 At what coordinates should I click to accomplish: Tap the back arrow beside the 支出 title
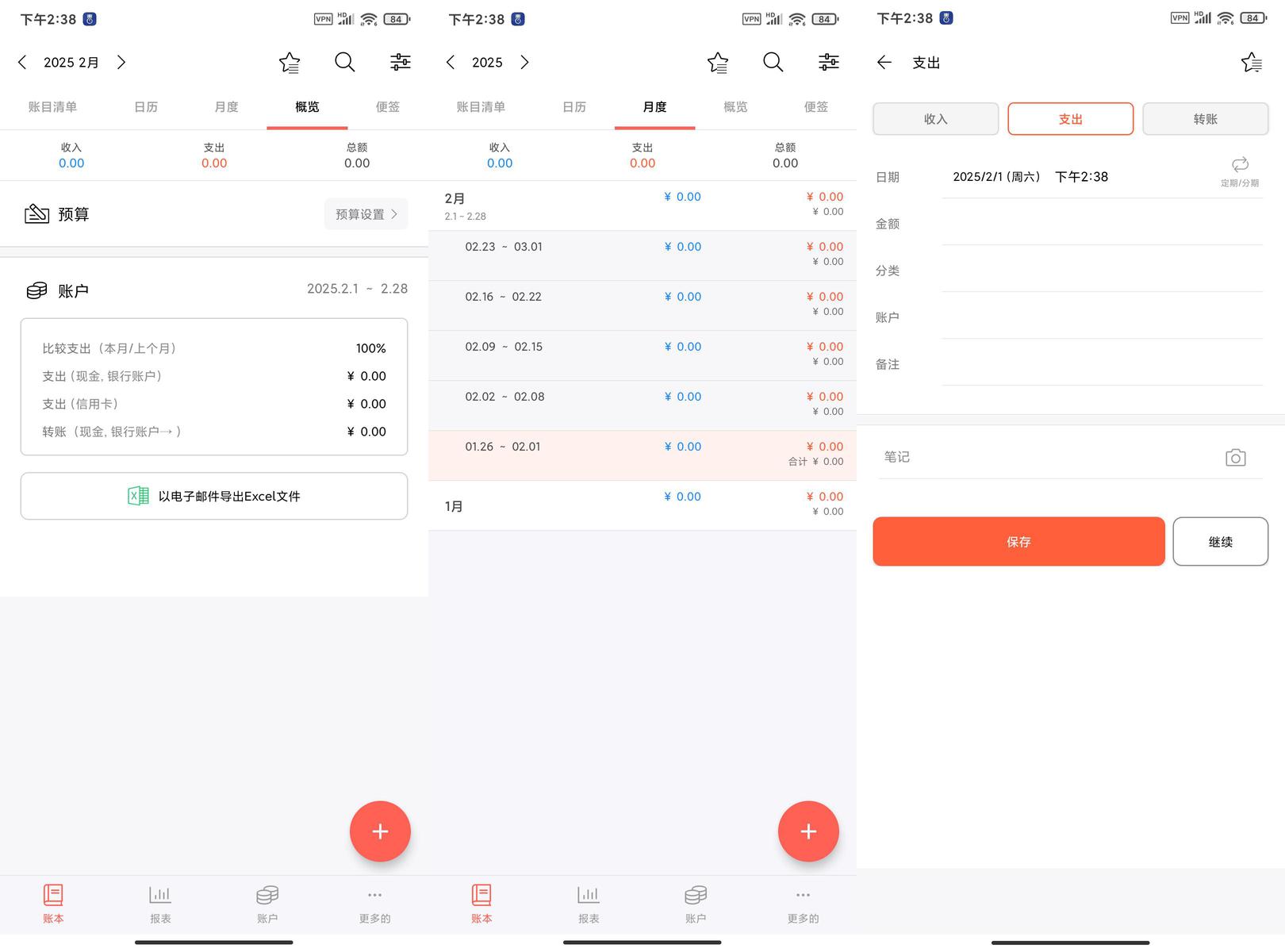coord(884,63)
